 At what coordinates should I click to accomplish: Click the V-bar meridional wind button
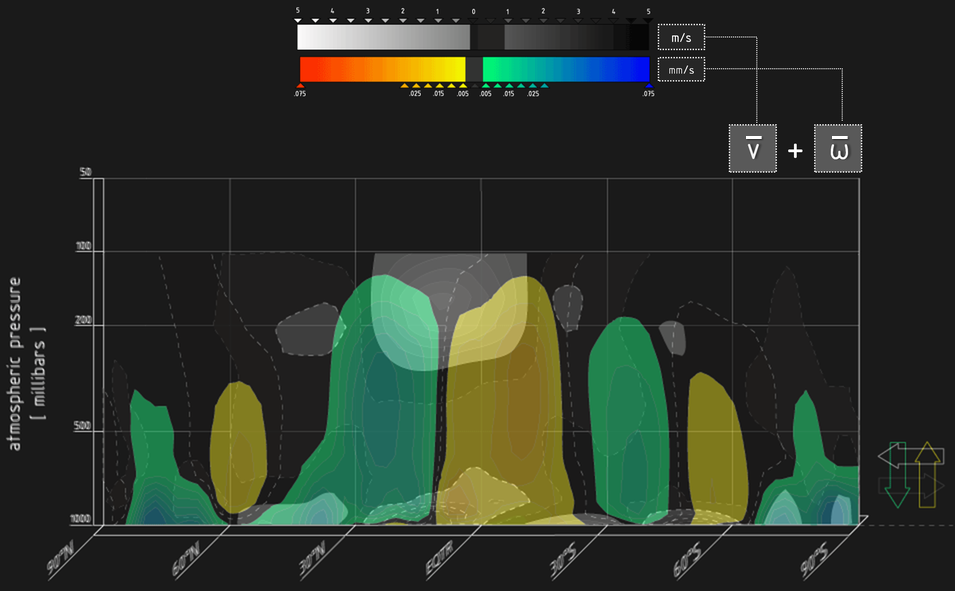(x=752, y=148)
